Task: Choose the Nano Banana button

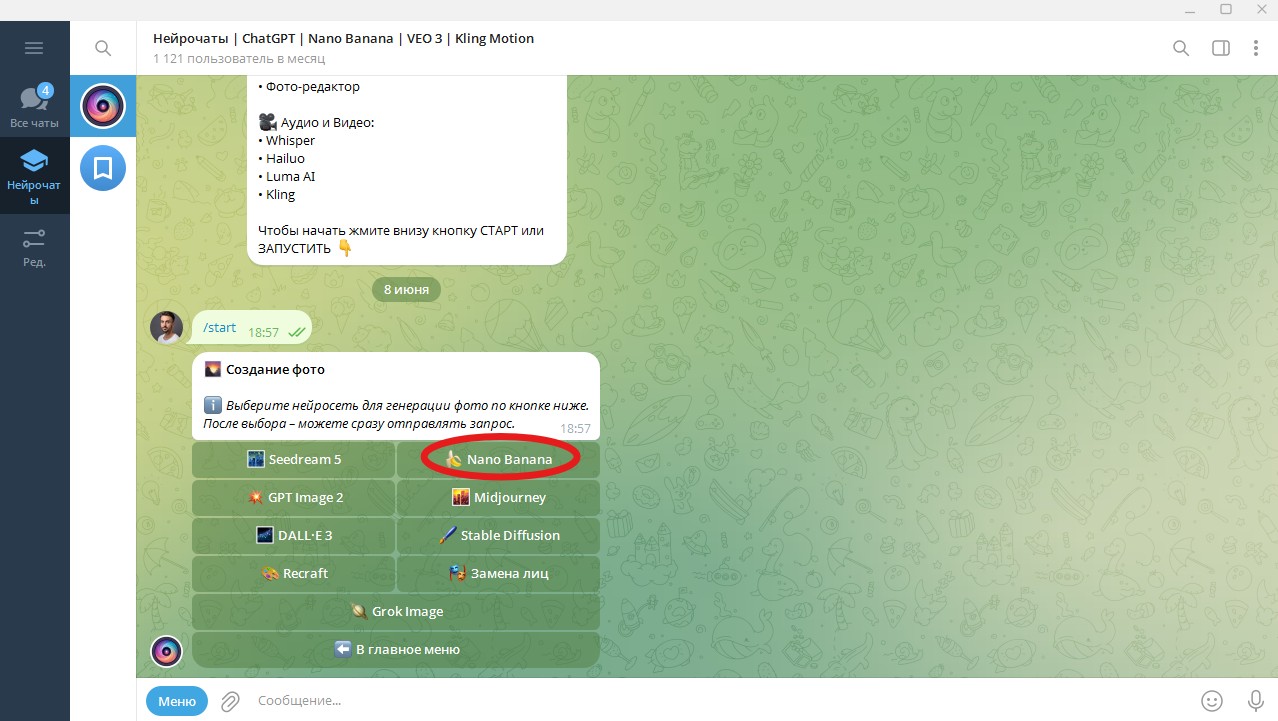Action: click(x=498, y=459)
